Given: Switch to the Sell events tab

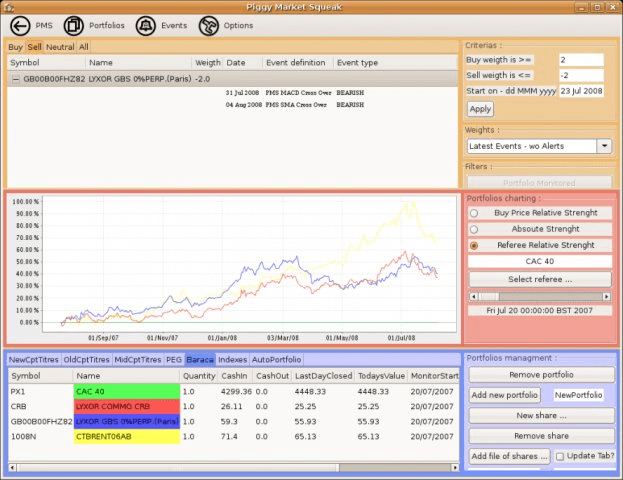Looking at the screenshot, I should 35,47.
